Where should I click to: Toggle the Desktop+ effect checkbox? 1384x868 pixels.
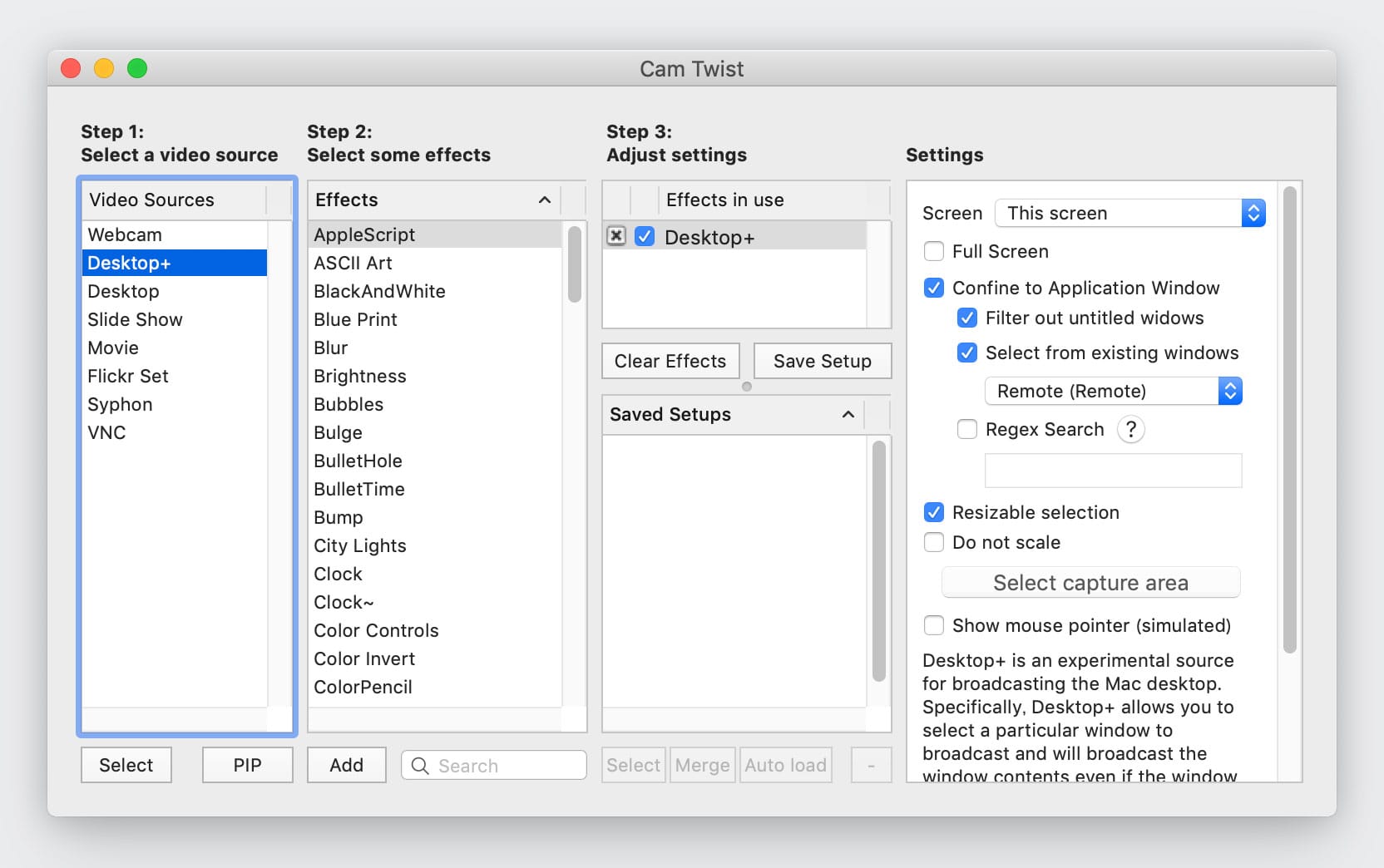click(x=645, y=236)
